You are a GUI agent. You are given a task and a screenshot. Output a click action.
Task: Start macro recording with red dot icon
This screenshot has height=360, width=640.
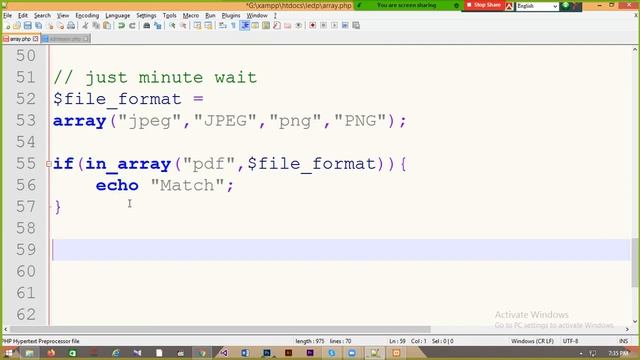(312, 26)
